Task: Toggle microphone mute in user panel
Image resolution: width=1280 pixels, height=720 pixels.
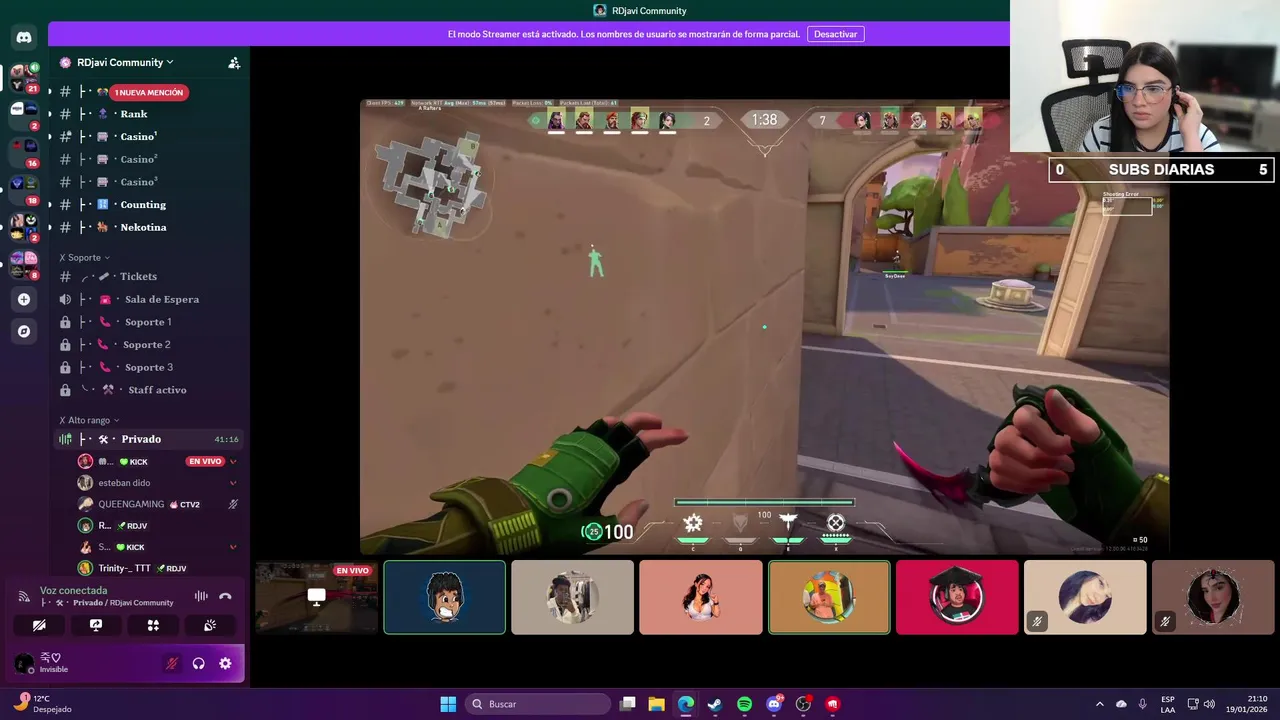Action: [172, 663]
